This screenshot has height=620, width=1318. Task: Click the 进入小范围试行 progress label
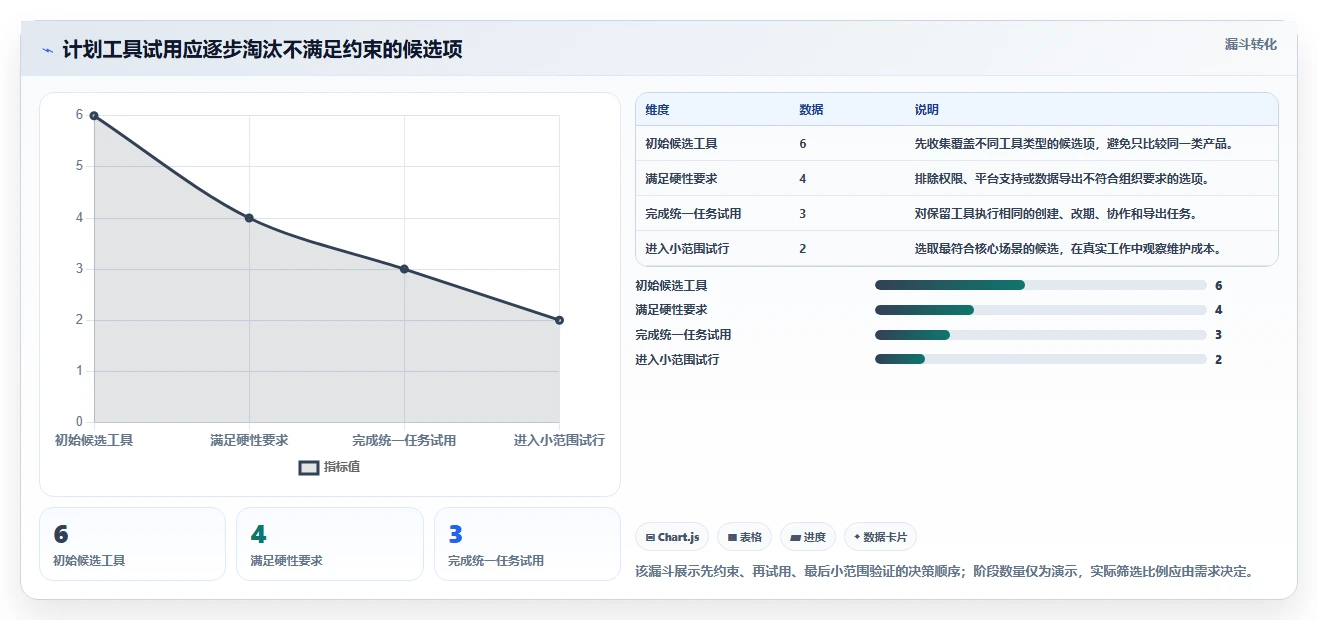point(677,360)
